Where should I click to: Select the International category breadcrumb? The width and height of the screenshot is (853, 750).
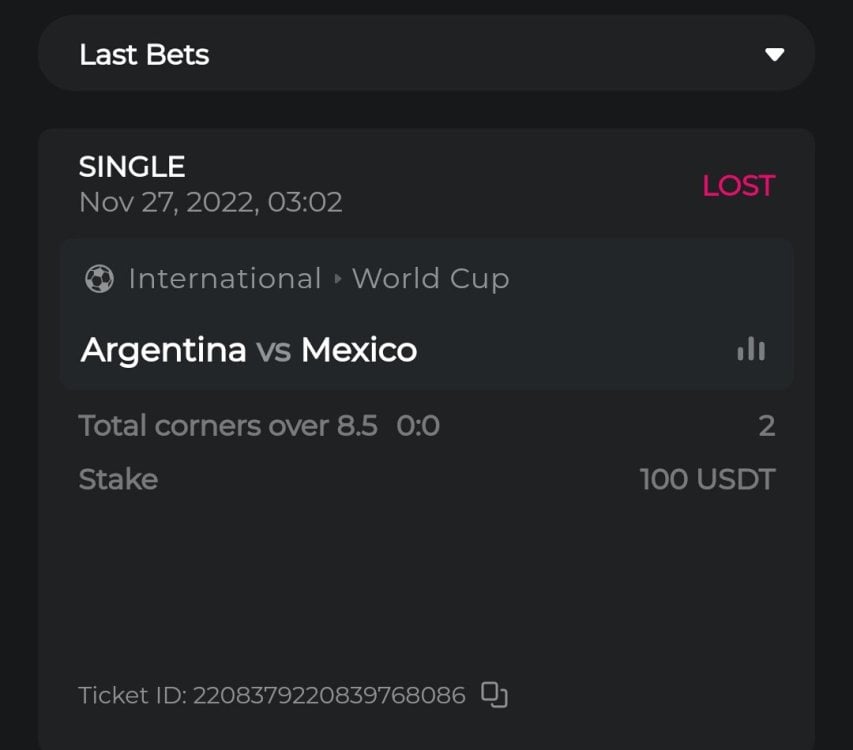(225, 278)
